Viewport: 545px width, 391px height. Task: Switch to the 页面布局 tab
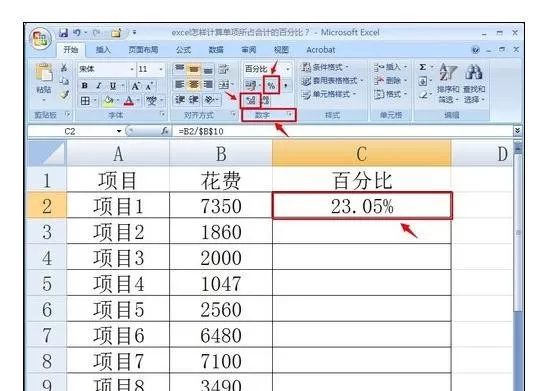[143, 50]
